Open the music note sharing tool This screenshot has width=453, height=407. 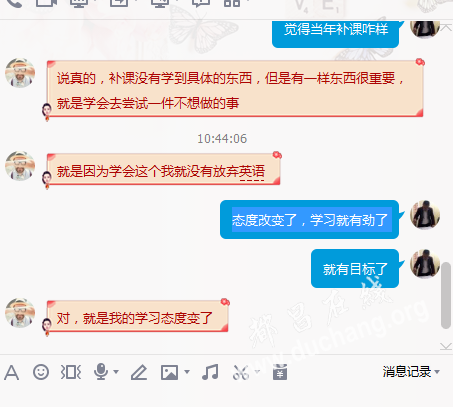click(210, 372)
